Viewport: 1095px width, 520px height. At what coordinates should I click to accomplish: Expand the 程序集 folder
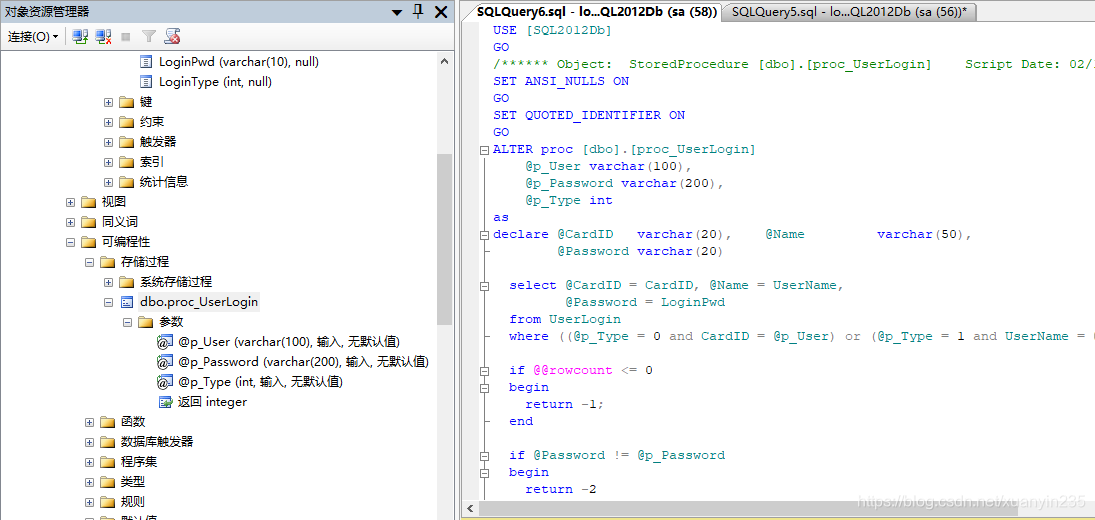coord(89,462)
